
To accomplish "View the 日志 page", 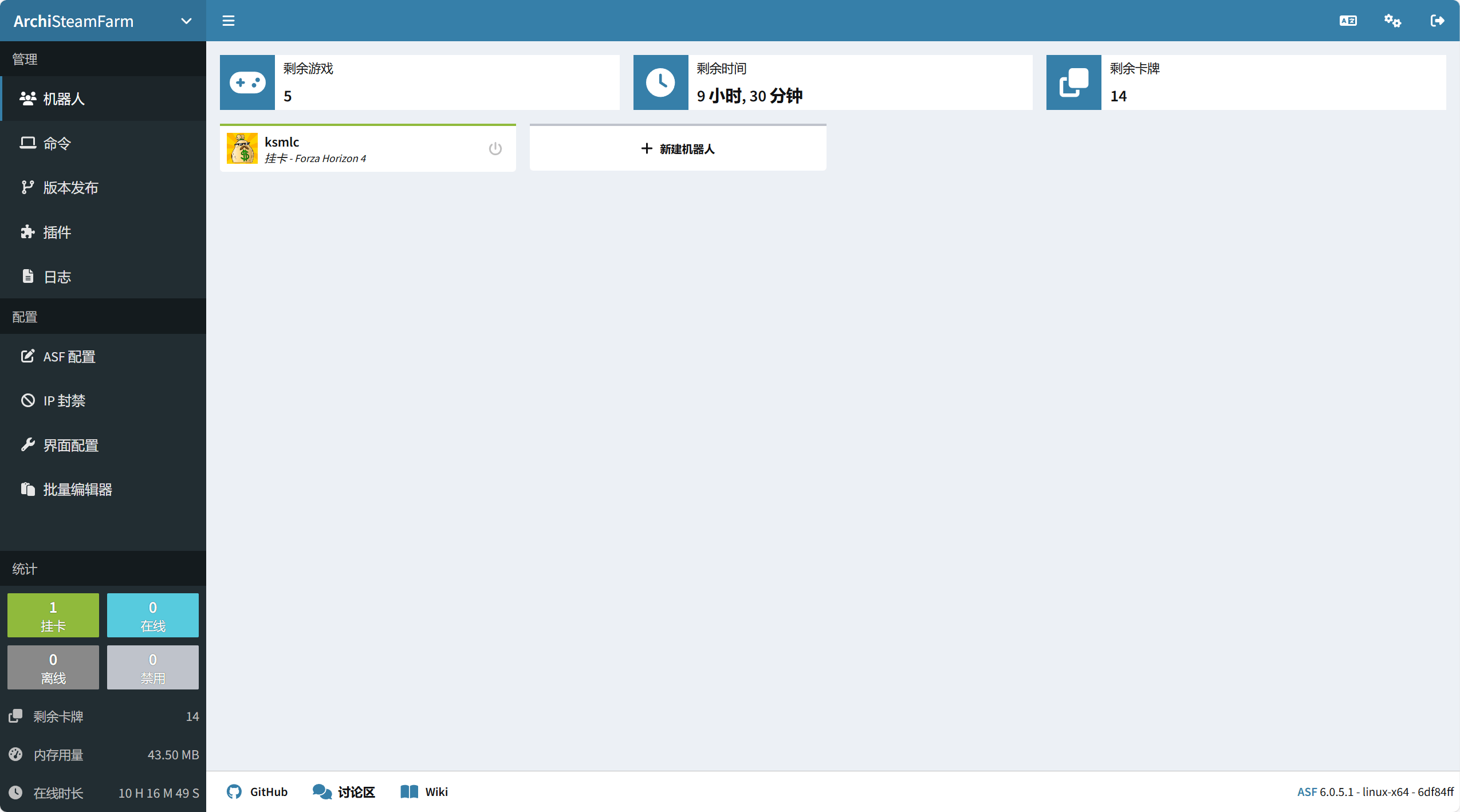I will [x=103, y=277].
